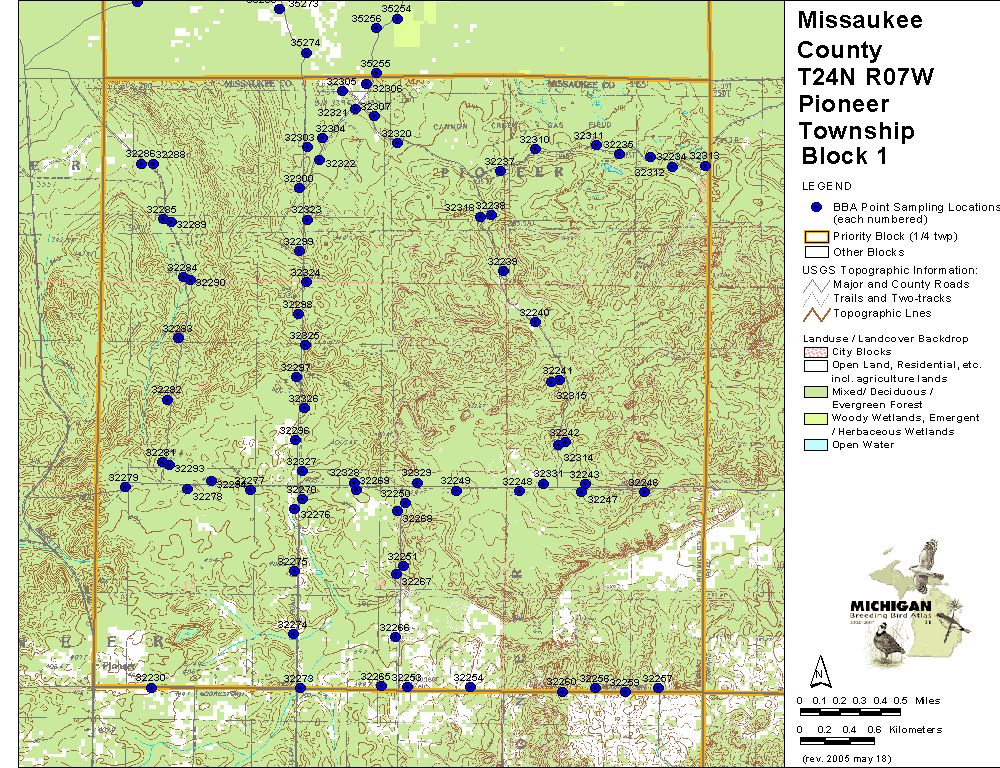Viewport: 1000px width, 768px height.
Task: Select sampling location 32279
Action: click(126, 488)
